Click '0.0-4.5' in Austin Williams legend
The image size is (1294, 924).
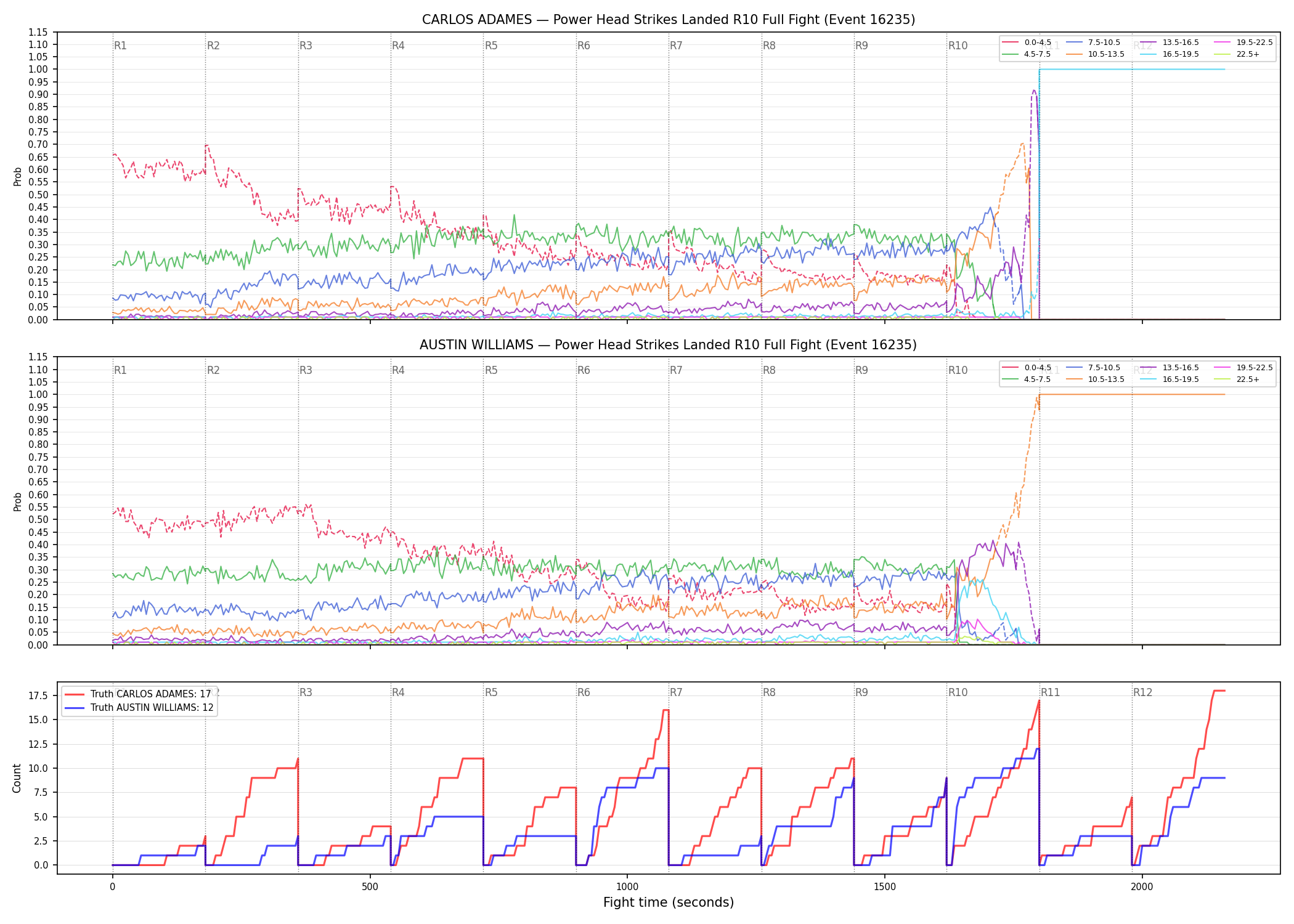coord(1038,368)
